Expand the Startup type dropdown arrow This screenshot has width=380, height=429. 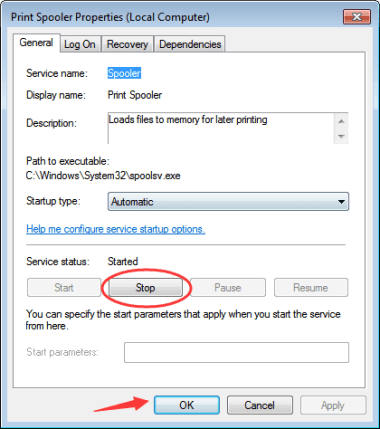point(341,202)
